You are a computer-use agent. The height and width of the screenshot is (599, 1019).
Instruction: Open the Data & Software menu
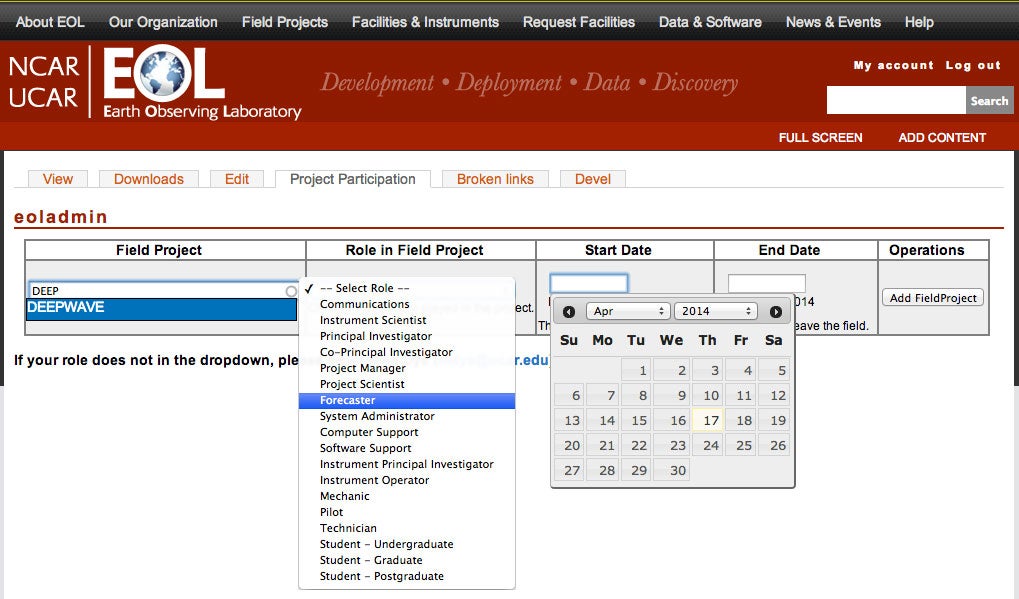(x=710, y=22)
